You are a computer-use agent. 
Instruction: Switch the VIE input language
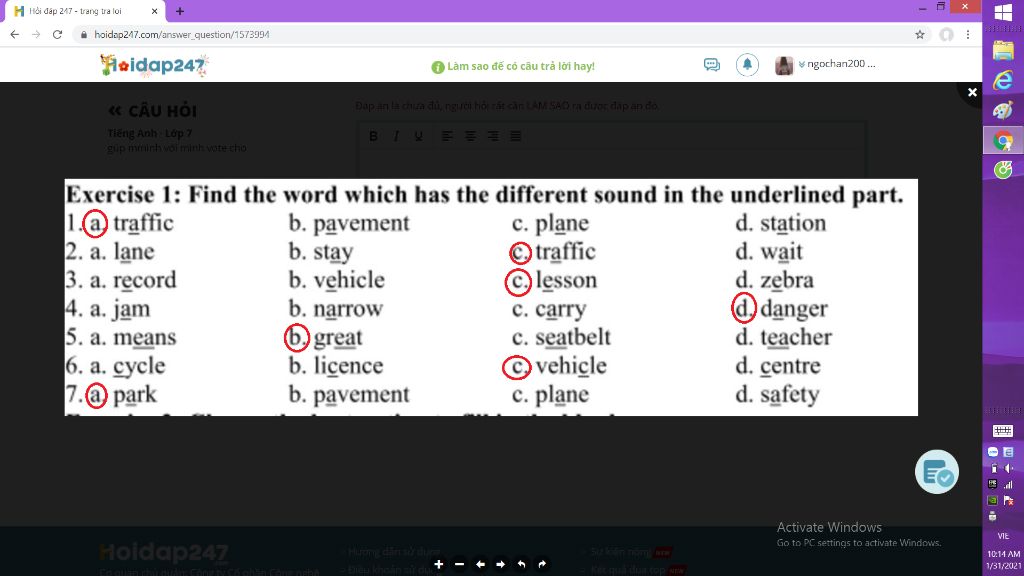point(1003,536)
